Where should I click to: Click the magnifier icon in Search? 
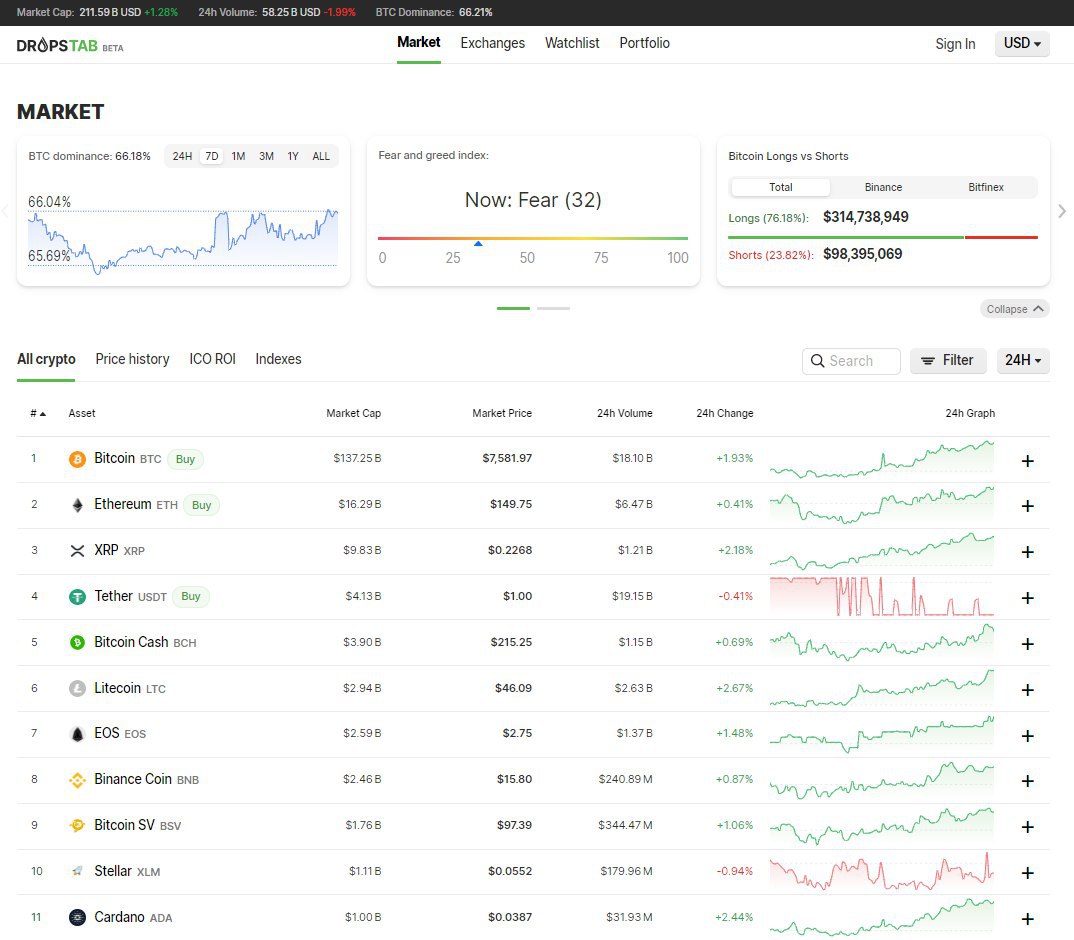pyautogui.click(x=817, y=361)
